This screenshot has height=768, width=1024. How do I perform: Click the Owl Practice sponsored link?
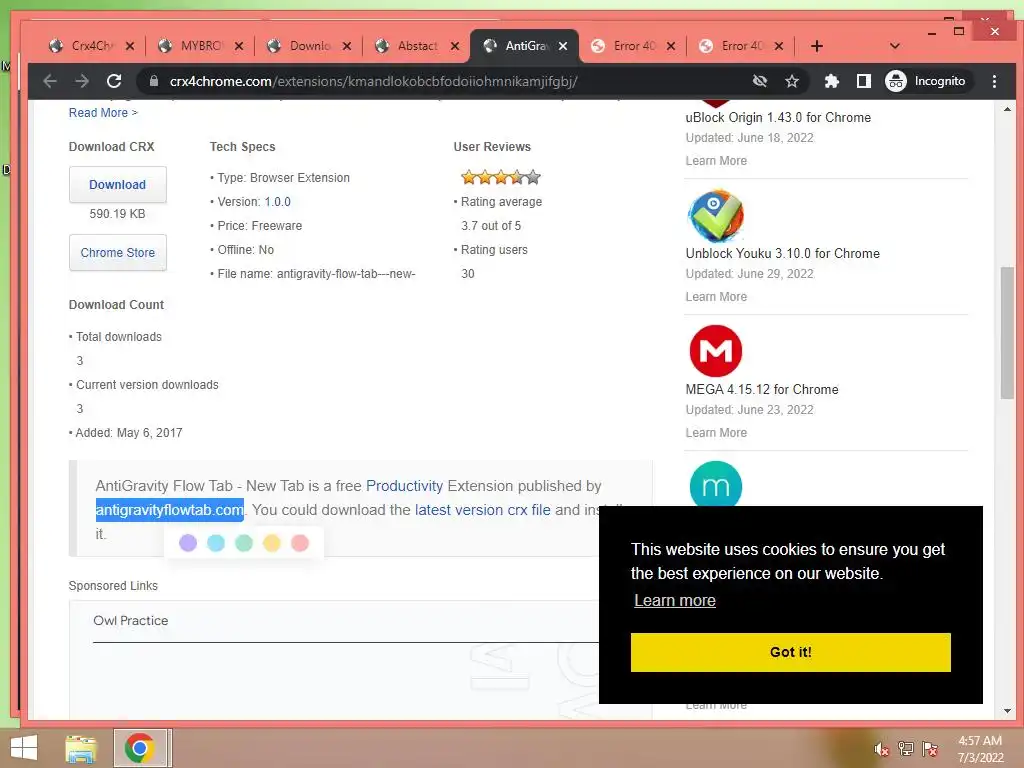[x=131, y=620]
